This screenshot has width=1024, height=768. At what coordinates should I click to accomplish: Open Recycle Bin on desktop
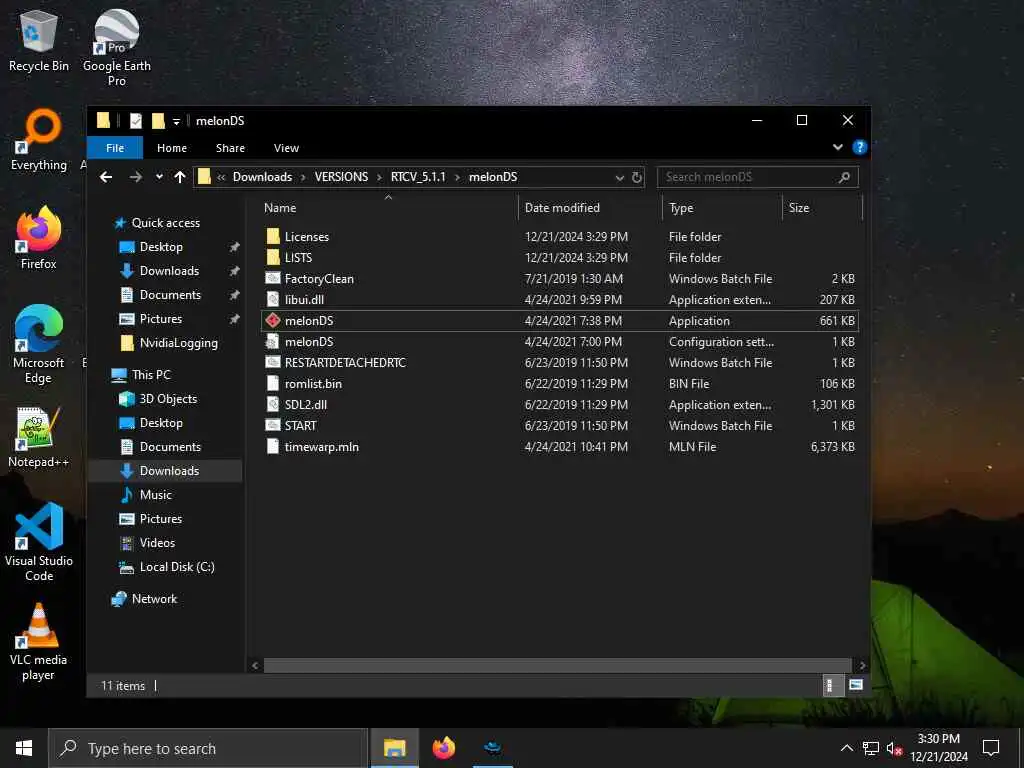(39, 42)
